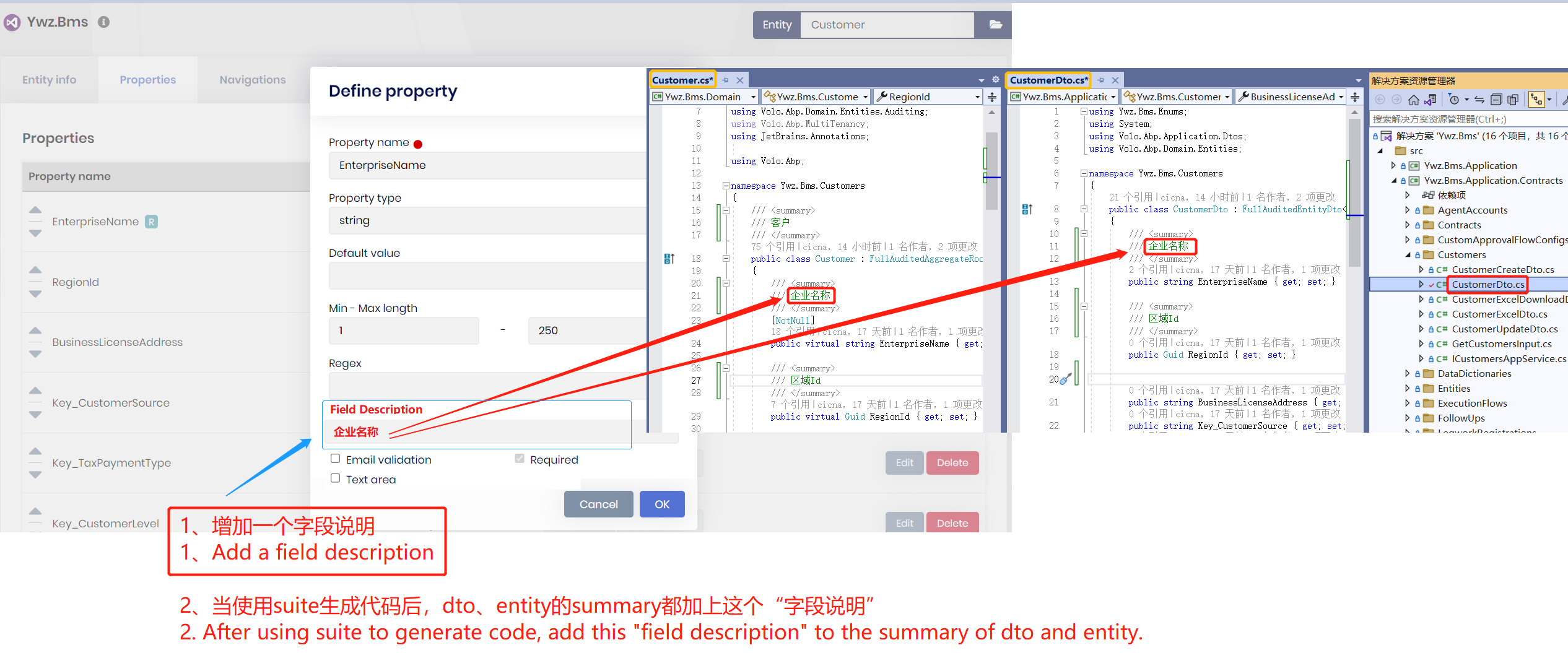Open the RegionId member dropdown

point(977,97)
